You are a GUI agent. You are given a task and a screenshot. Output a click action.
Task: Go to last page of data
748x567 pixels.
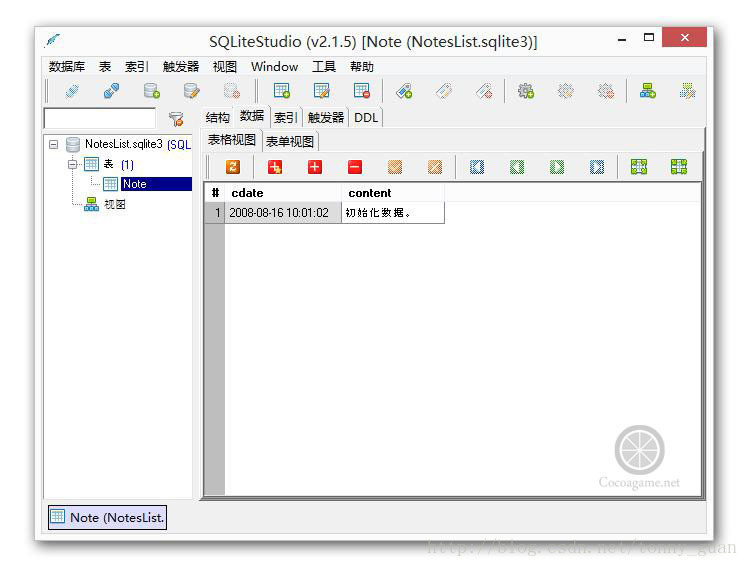coord(597,167)
